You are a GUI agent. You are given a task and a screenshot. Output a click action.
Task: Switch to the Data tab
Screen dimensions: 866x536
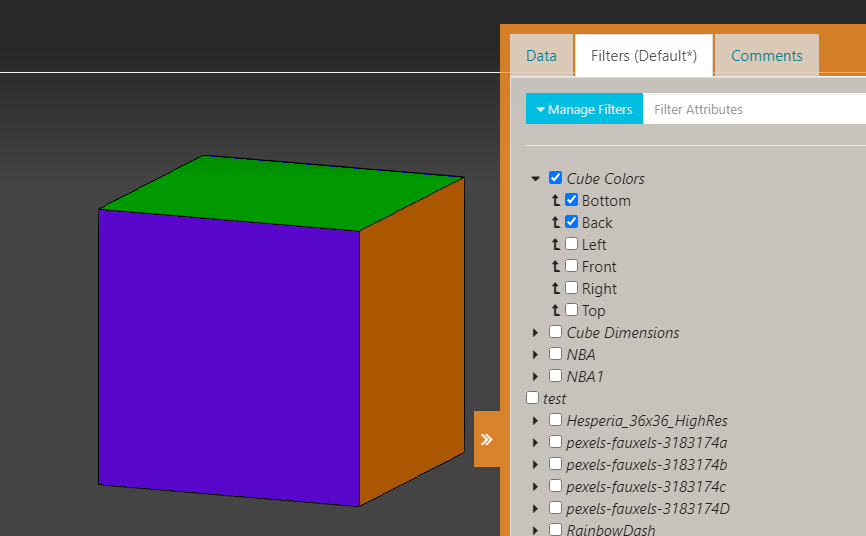tap(541, 55)
